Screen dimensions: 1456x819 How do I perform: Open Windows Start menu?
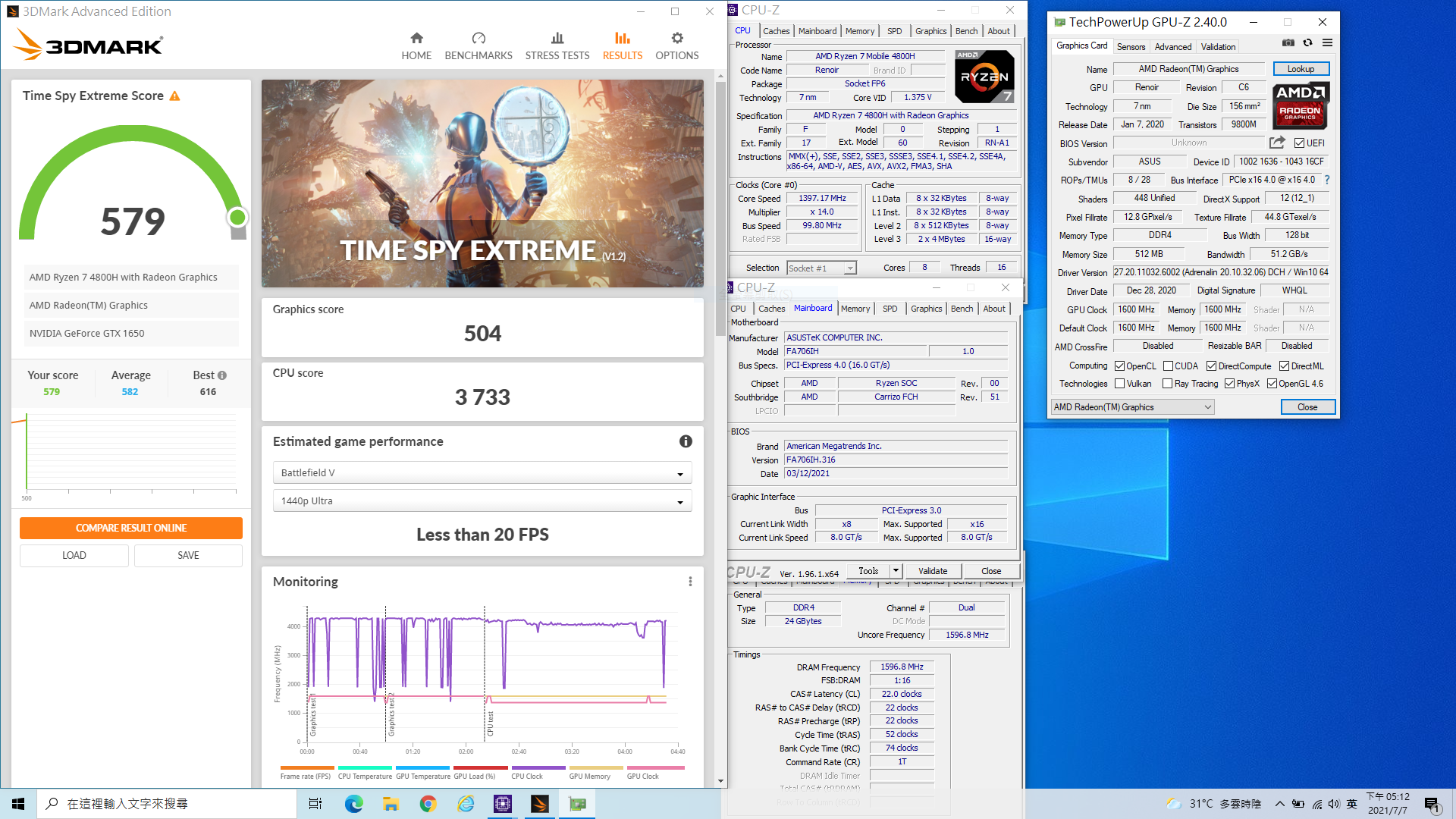click(18, 804)
